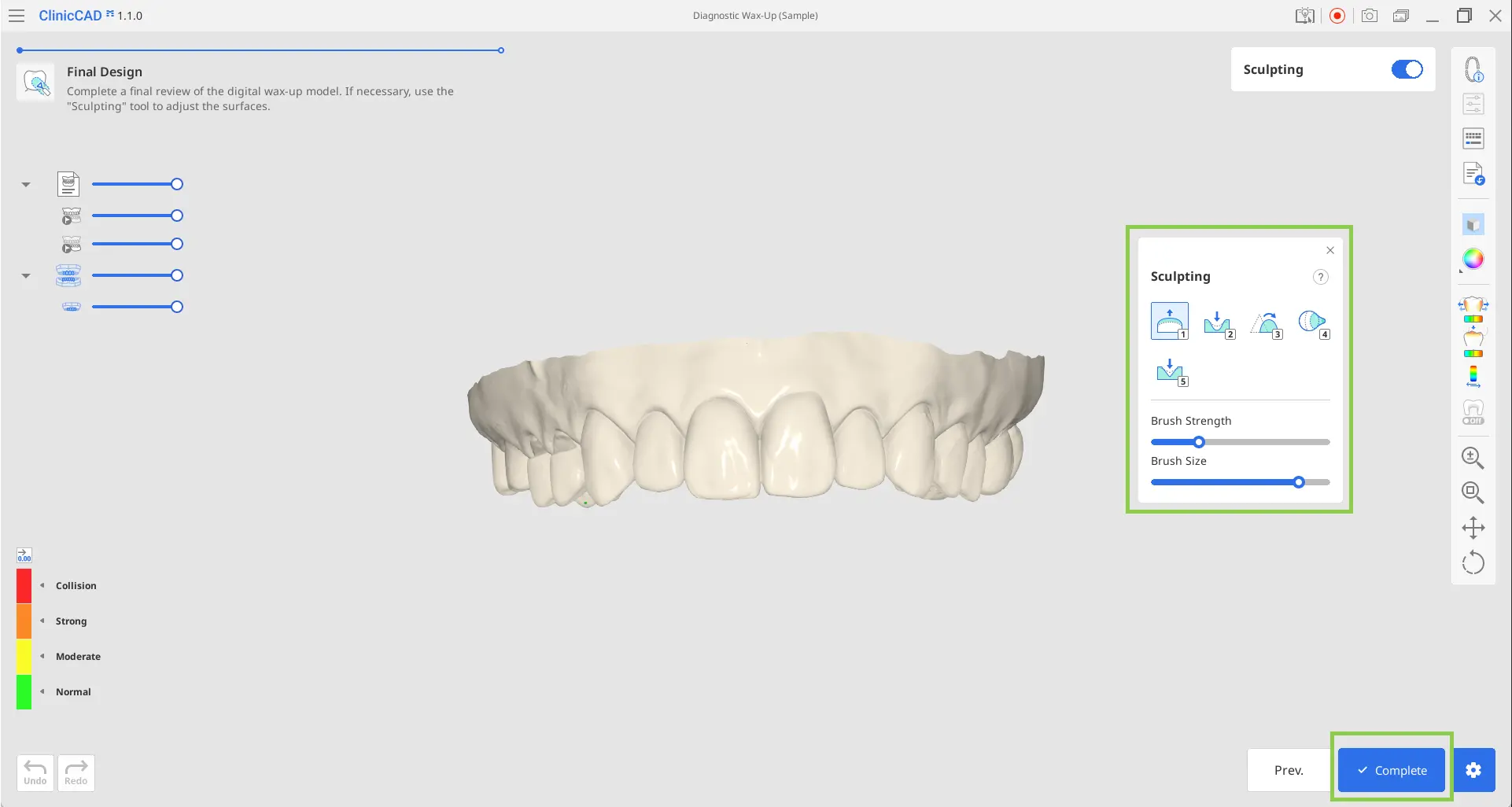Click the multi-window icon in title bar
The height and width of the screenshot is (807, 1512).
[x=1401, y=16]
